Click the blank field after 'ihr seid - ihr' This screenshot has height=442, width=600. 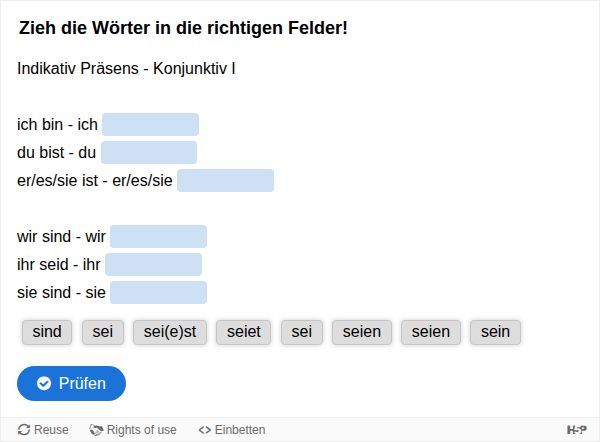153,264
